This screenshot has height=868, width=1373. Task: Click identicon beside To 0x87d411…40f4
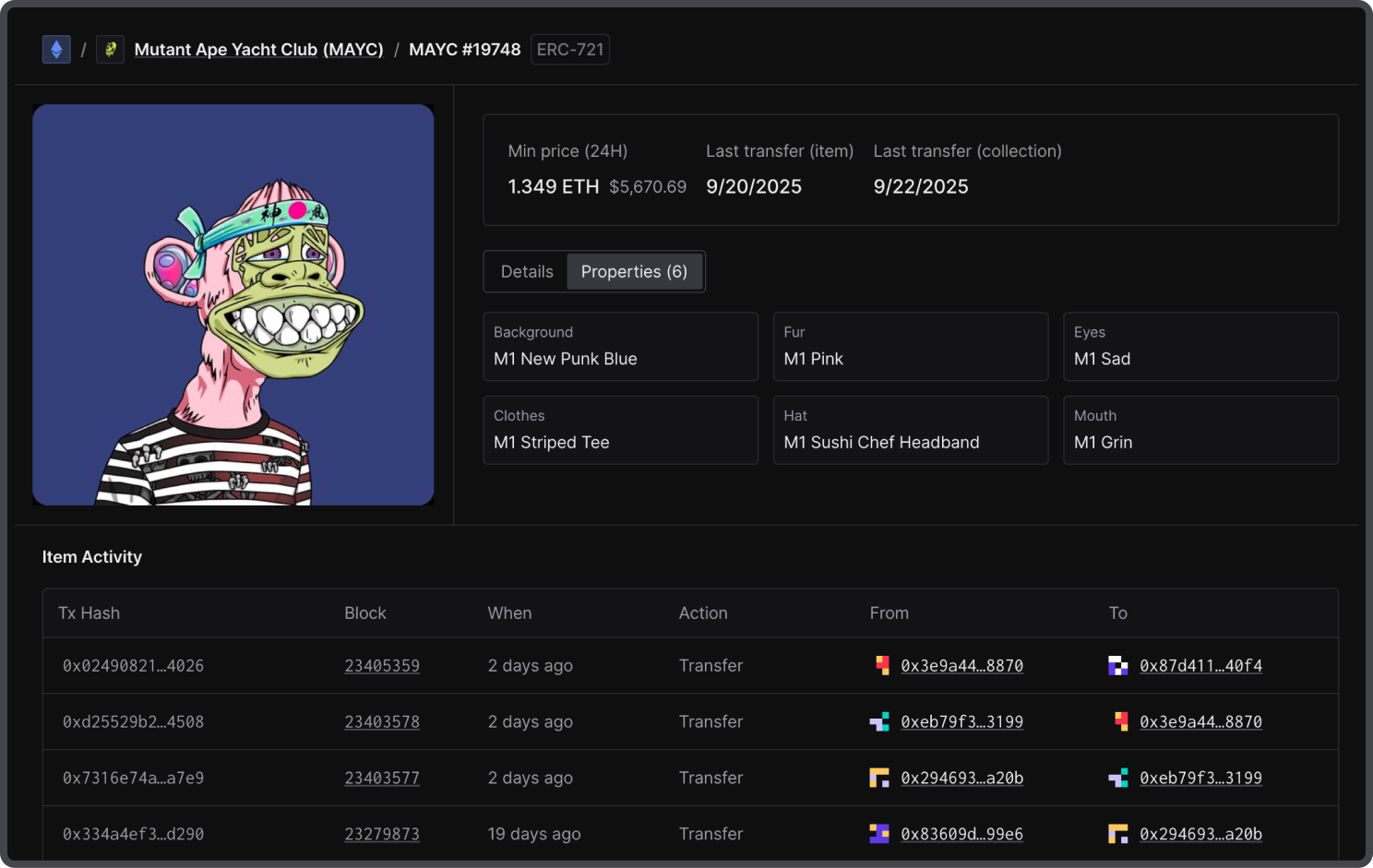pos(1118,665)
